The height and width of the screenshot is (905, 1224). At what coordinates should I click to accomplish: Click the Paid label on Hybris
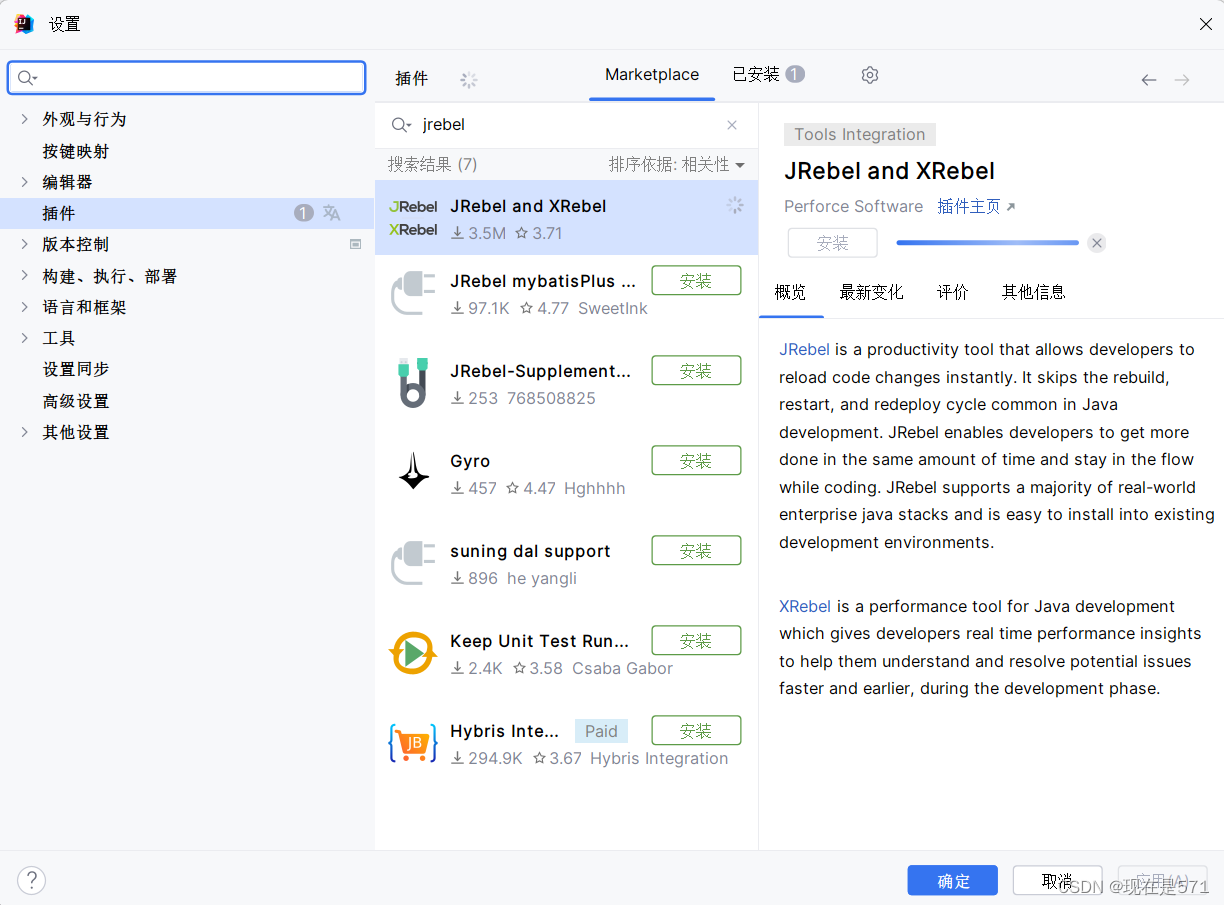601,731
